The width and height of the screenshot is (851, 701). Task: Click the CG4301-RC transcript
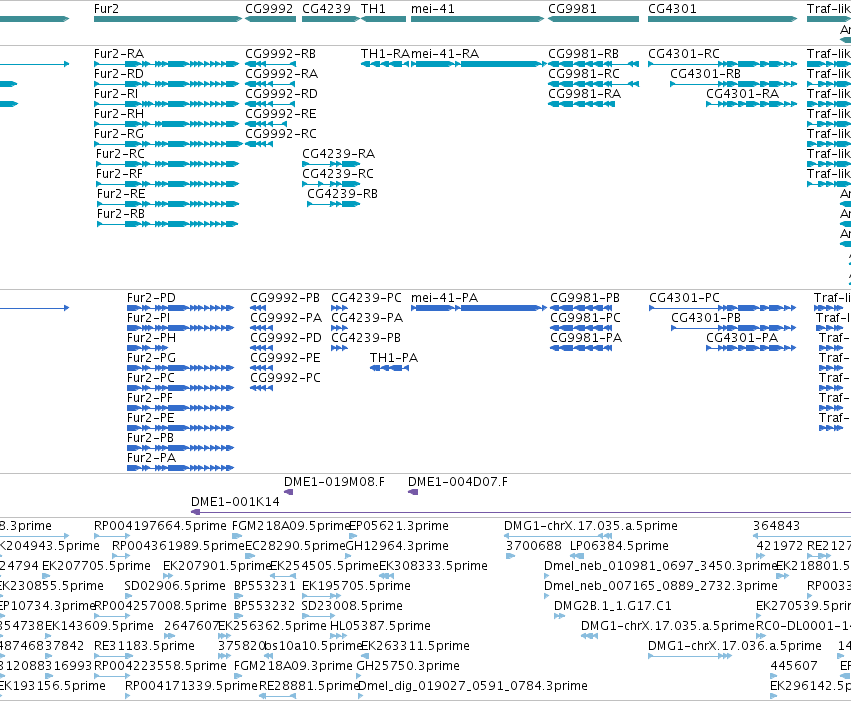click(722, 64)
